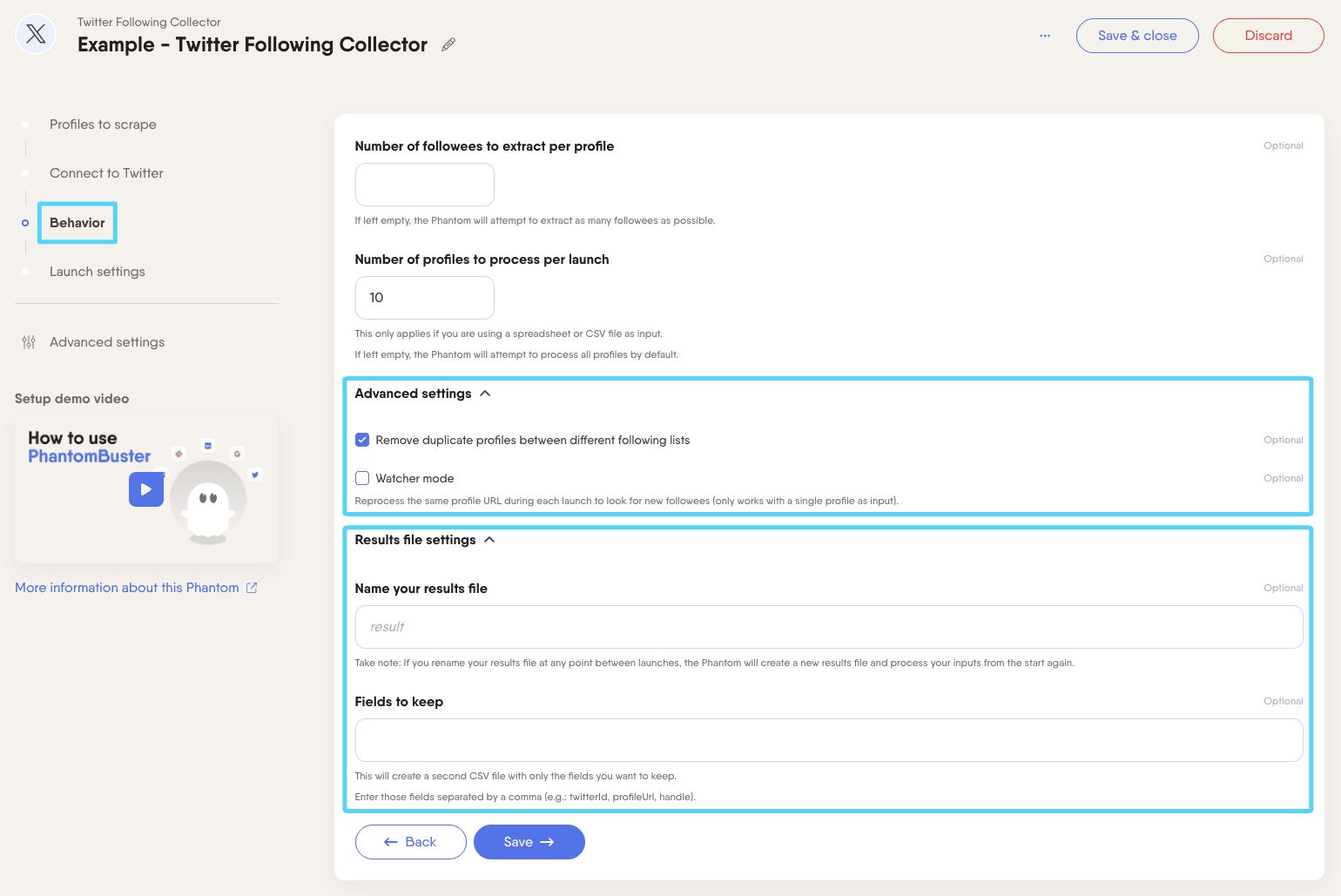1341x896 pixels.
Task: Open the How to use PhantomBuster thumbnail
Action: point(147,488)
